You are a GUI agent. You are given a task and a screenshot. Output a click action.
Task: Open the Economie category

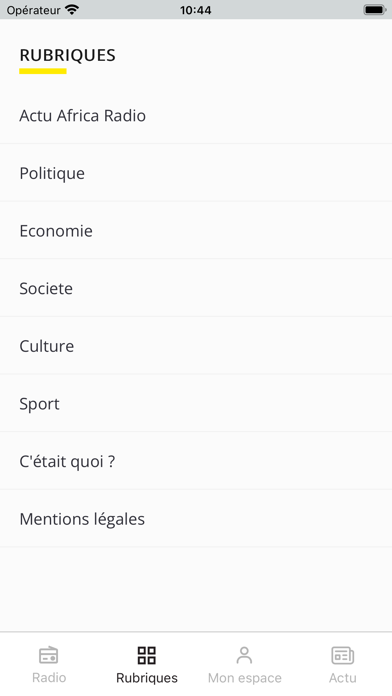[x=196, y=230]
